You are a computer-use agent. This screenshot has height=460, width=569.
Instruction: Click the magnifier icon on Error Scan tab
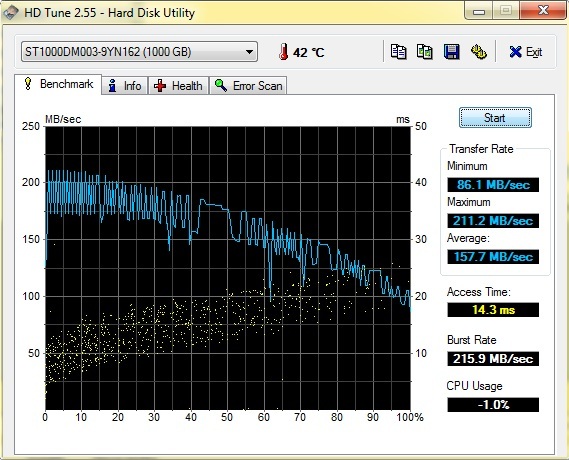point(221,86)
